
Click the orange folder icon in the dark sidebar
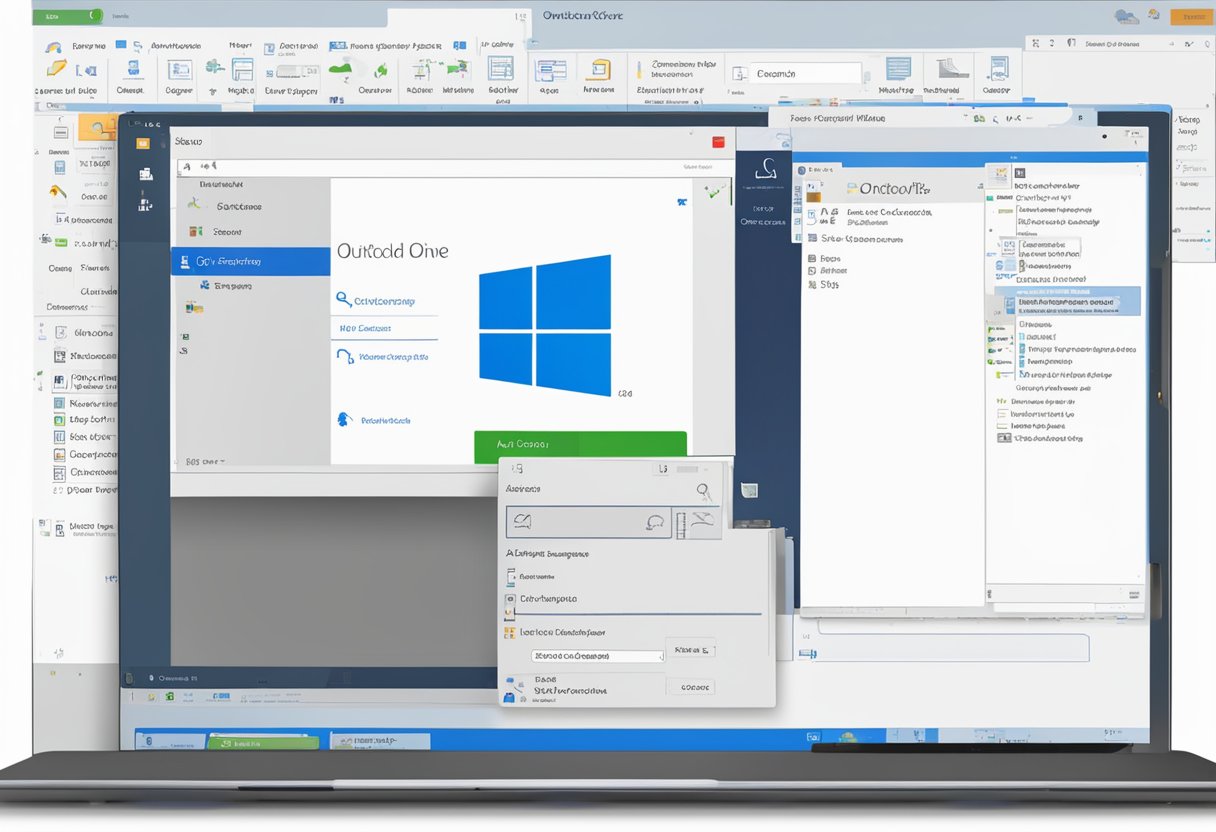pyautogui.click(x=143, y=143)
